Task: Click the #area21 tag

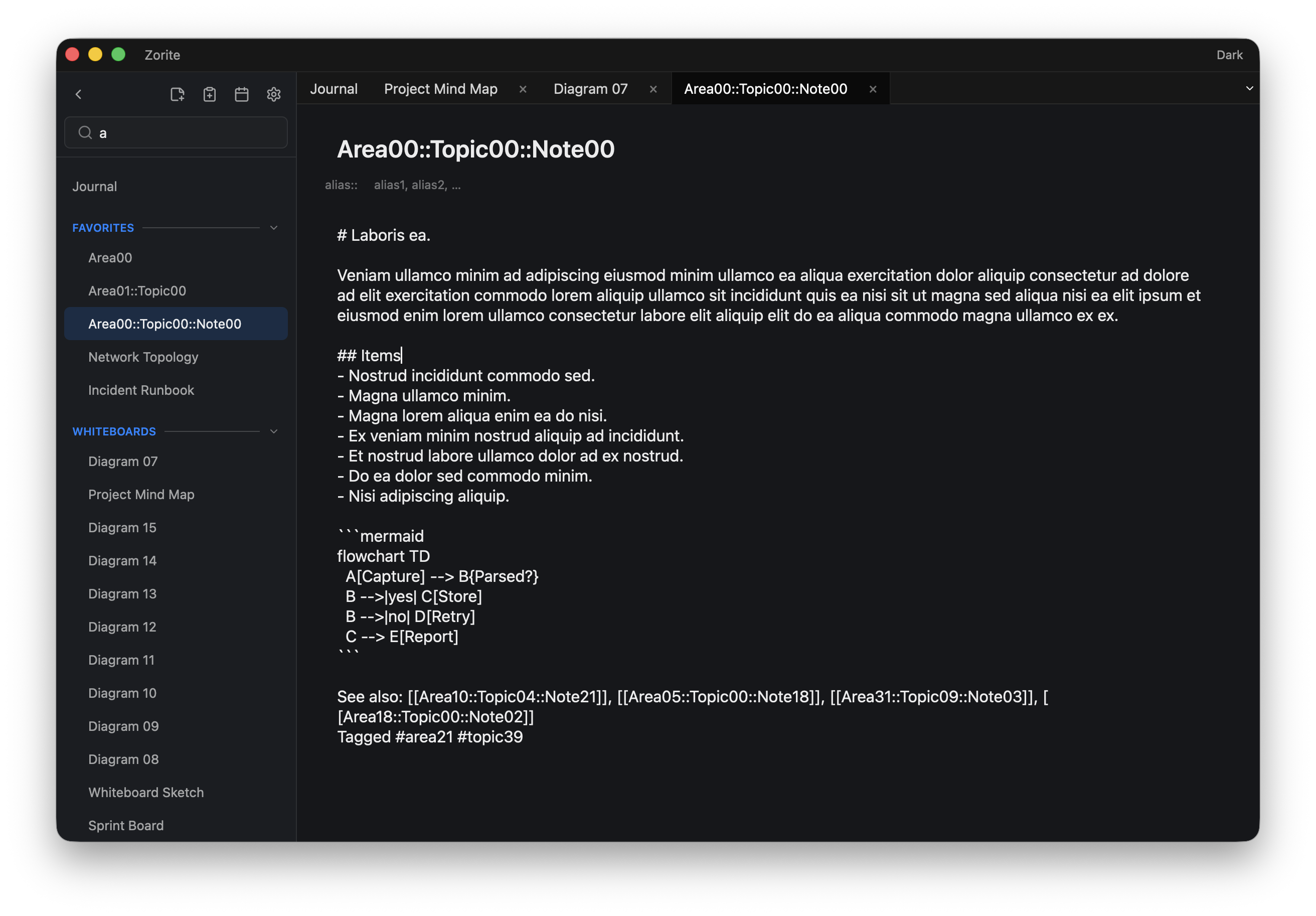Action: pos(424,736)
